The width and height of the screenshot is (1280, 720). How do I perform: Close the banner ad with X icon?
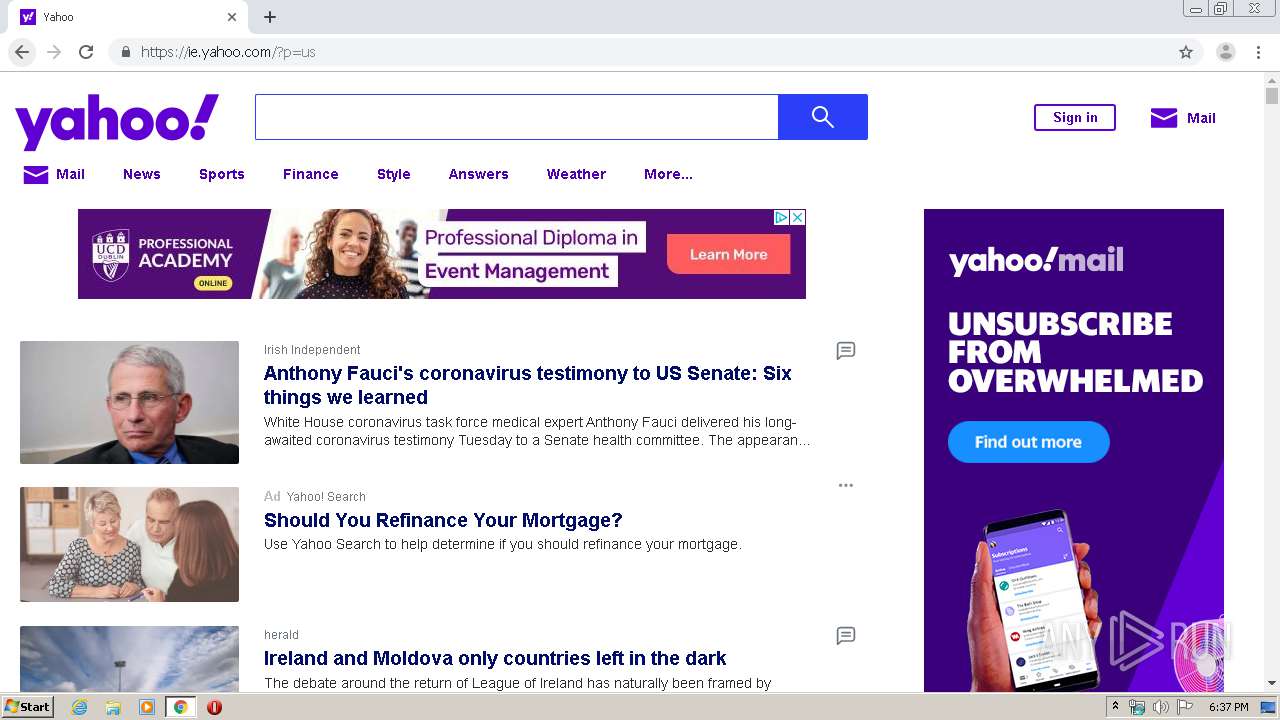point(798,217)
